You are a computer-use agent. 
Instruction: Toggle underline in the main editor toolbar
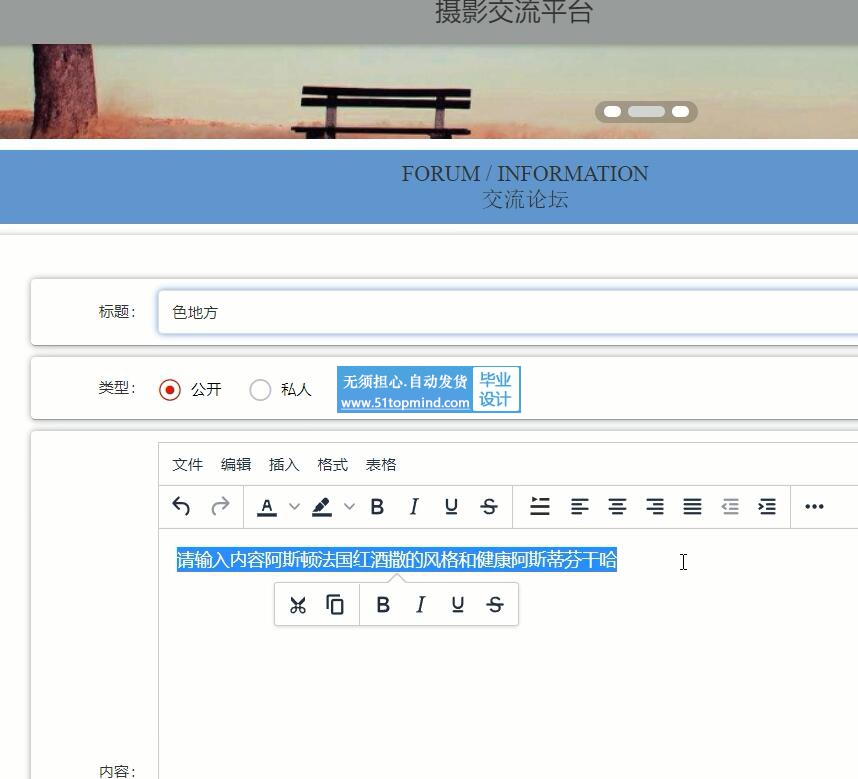[x=451, y=507]
